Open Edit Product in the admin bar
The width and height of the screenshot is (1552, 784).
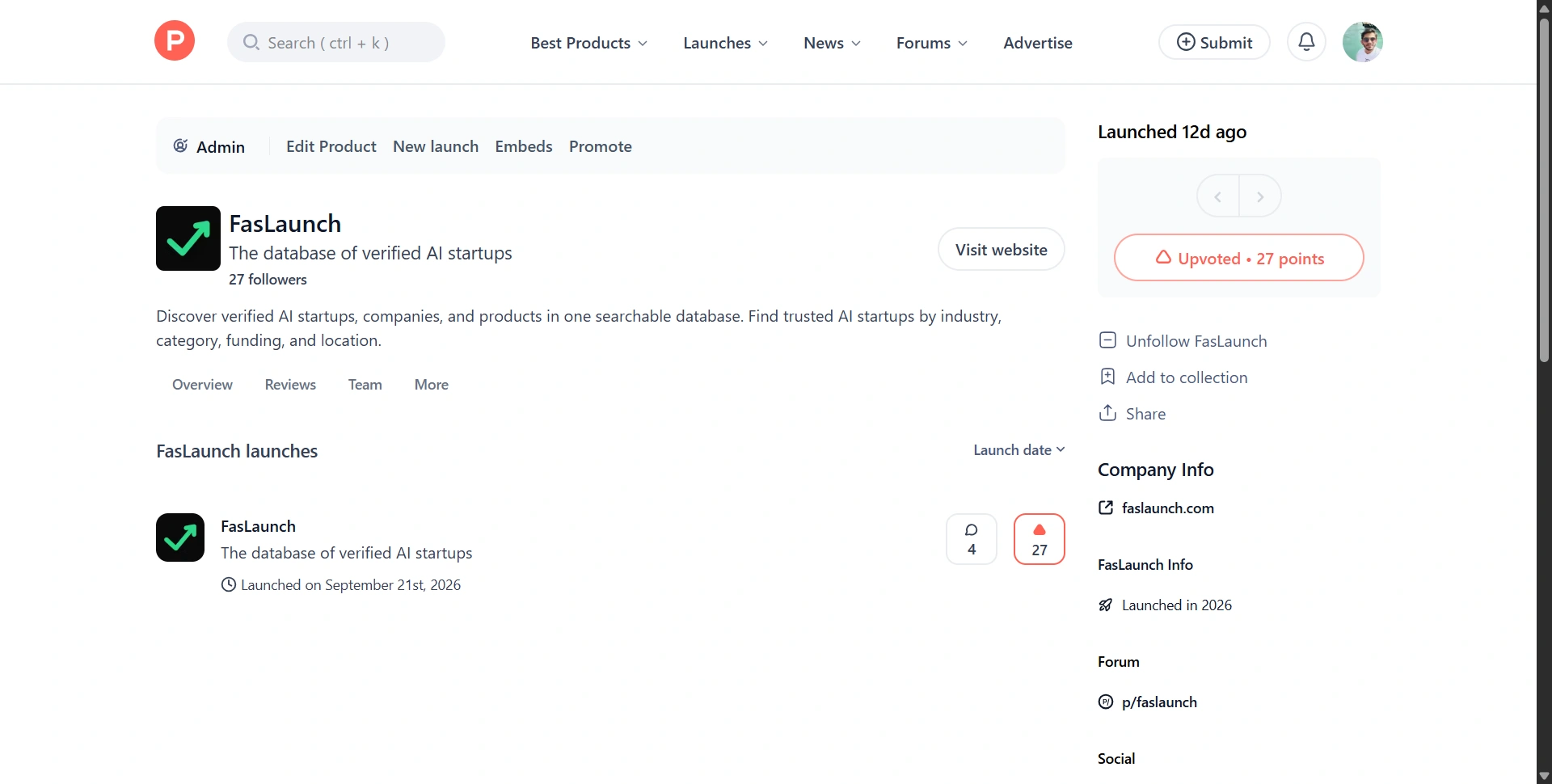point(331,146)
